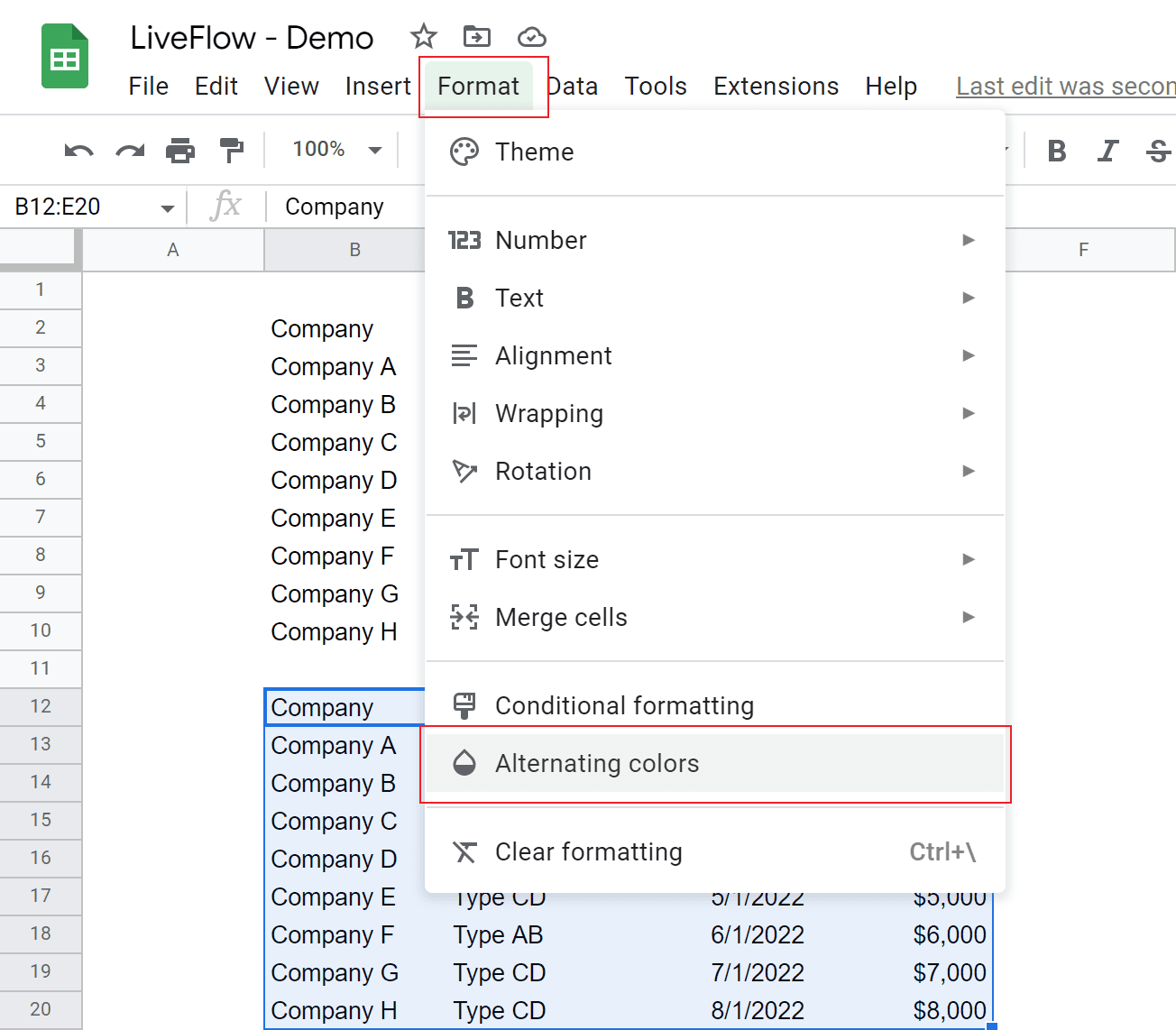Toggle Bold formatting in toolbar
This screenshot has width=1176, height=1030.
point(1057,151)
